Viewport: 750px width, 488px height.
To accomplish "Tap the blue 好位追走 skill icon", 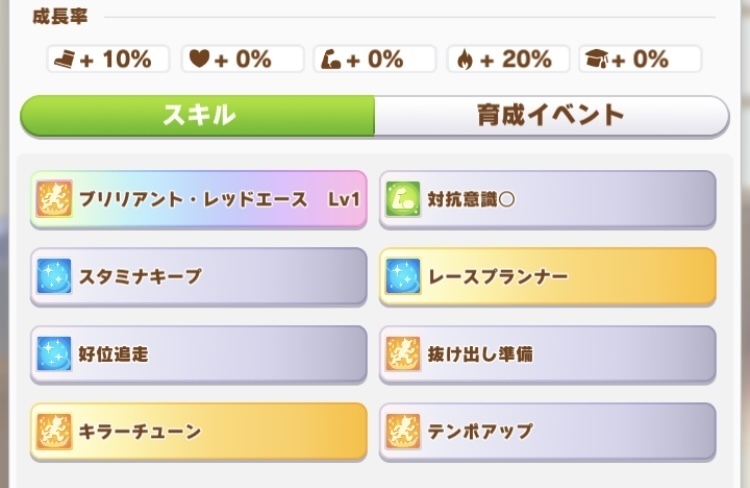I will click(54, 354).
